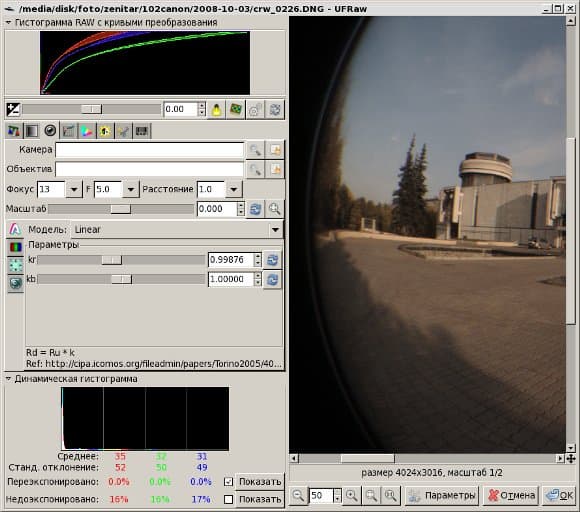Enable underexposed indication checkbox
Screen dimensions: 580x512
pos(229,499)
